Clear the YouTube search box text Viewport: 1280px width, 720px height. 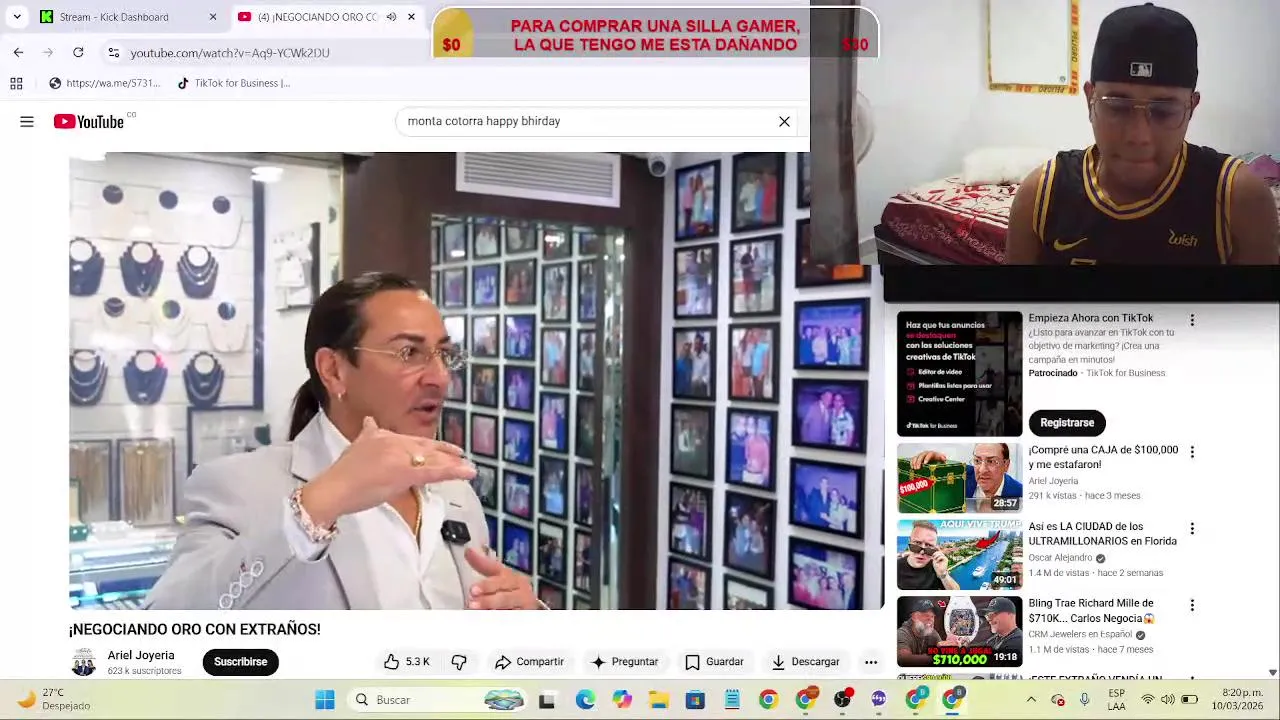[784, 122]
